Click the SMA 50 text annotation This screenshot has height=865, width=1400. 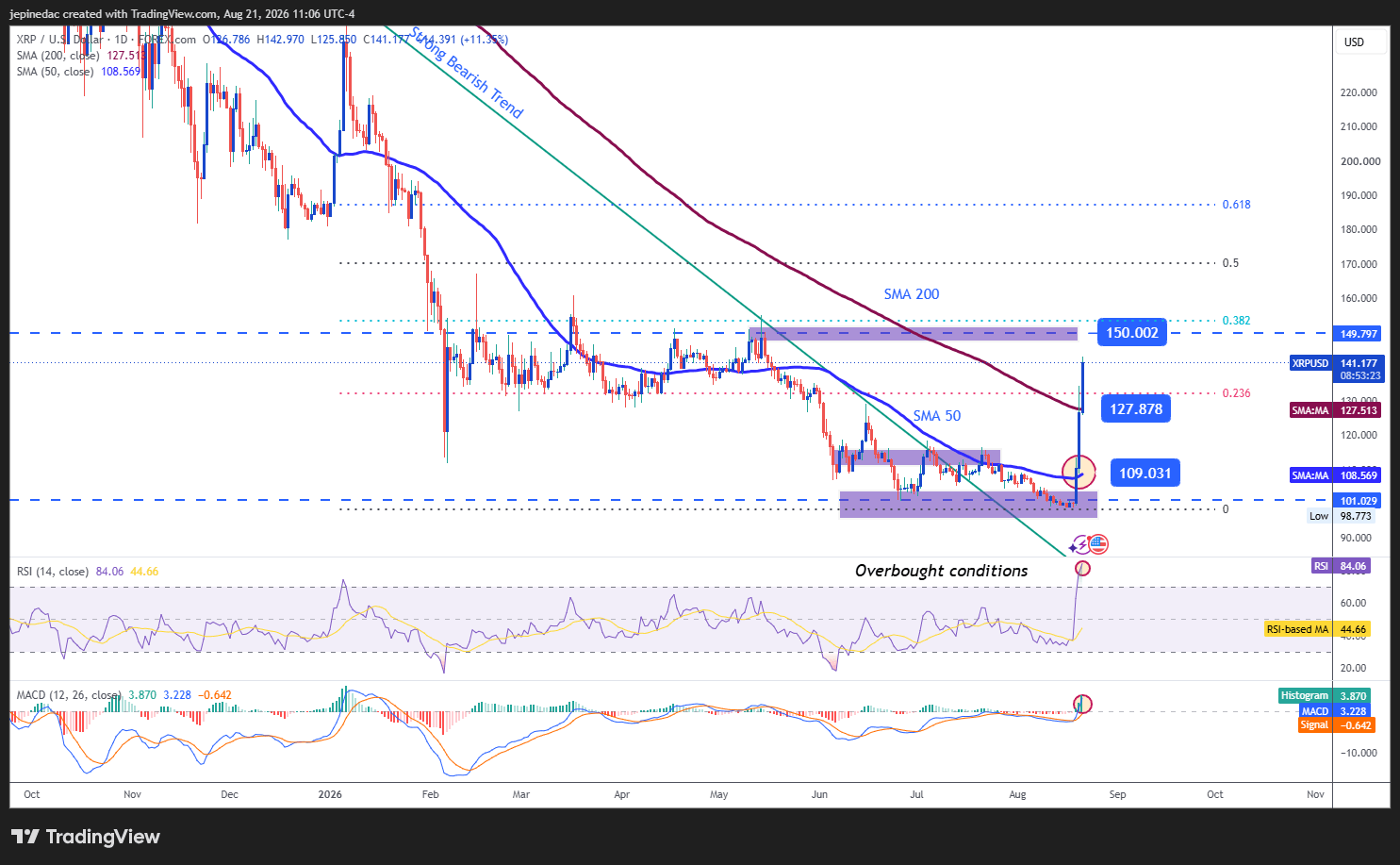[x=937, y=416]
